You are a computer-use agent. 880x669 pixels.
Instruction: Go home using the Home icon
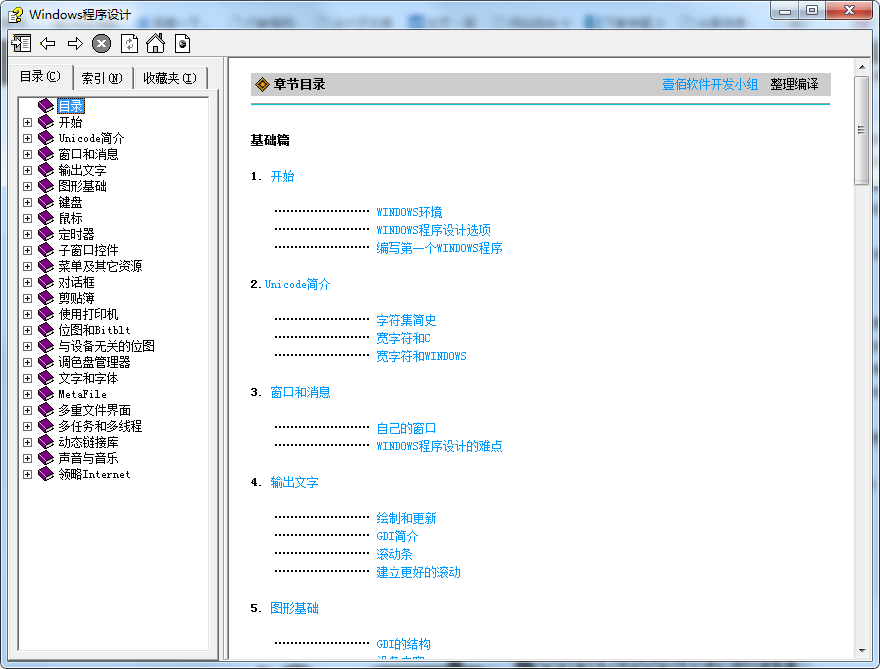click(x=153, y=42)
